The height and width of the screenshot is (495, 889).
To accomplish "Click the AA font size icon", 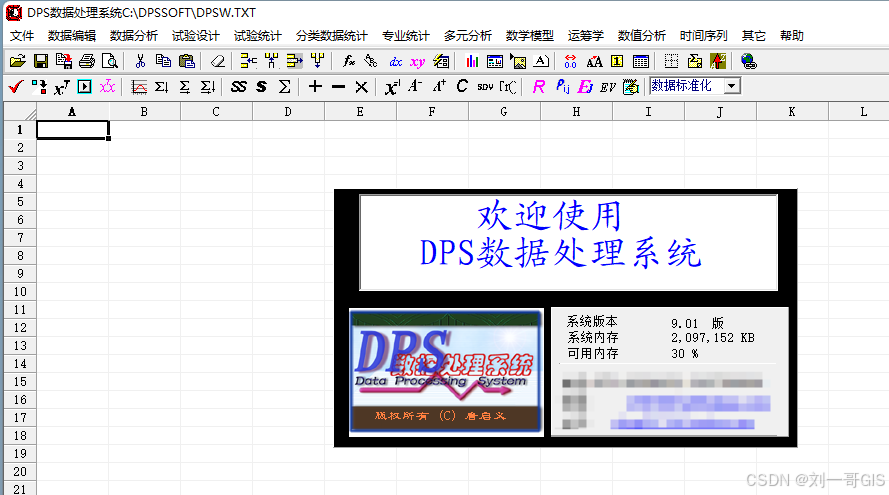I will [x=594, y=61].
